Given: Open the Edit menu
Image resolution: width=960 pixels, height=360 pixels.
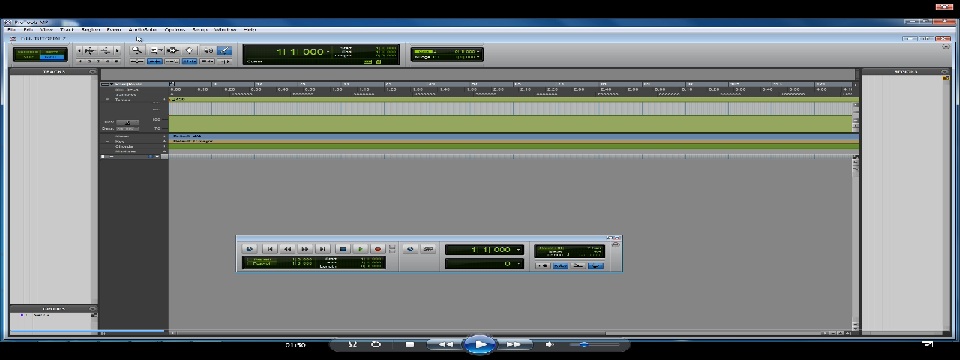Looking at the screenshot, I should click(28, 29).
